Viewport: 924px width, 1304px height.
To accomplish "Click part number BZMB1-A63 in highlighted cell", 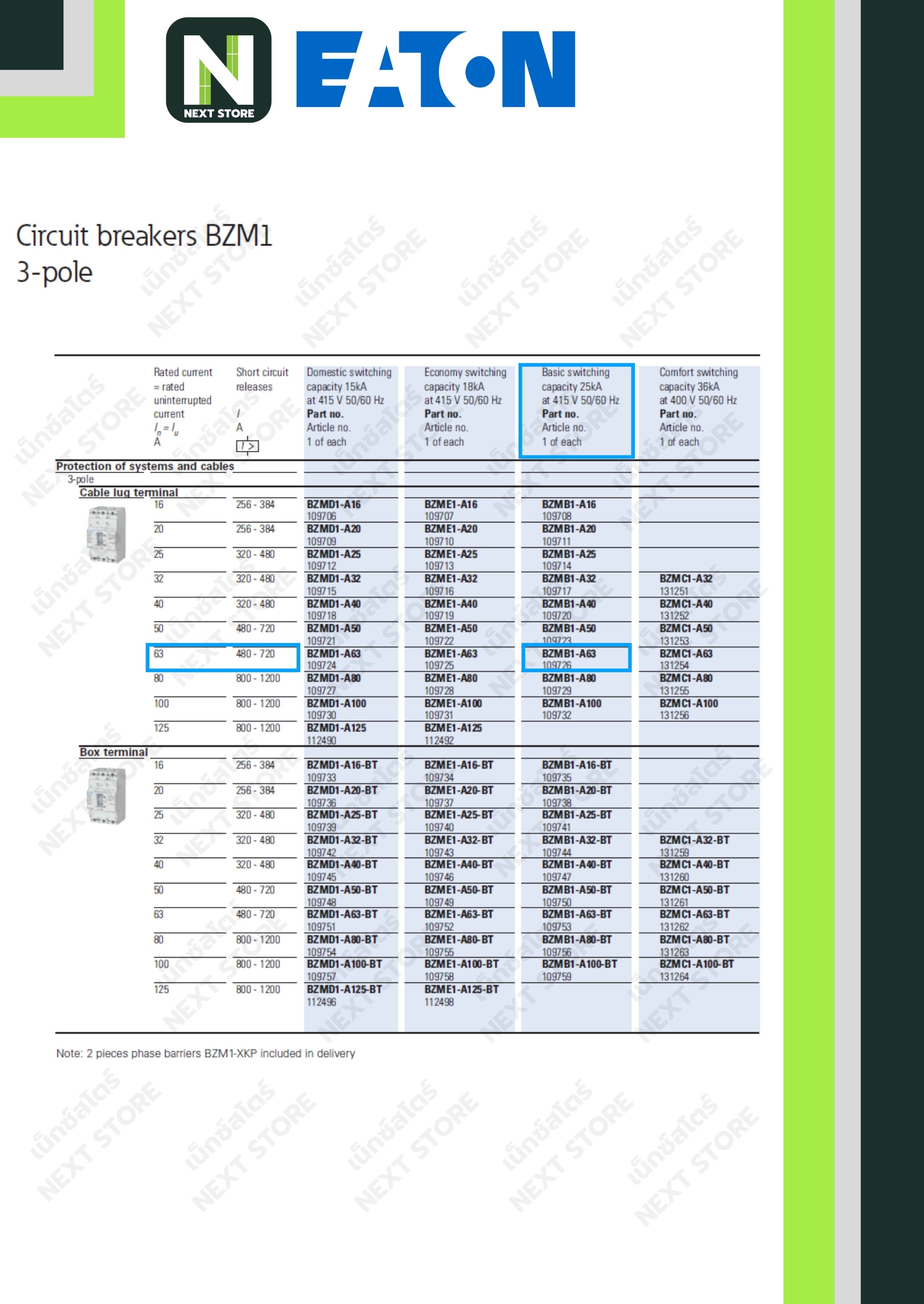I will click(569, 654).
